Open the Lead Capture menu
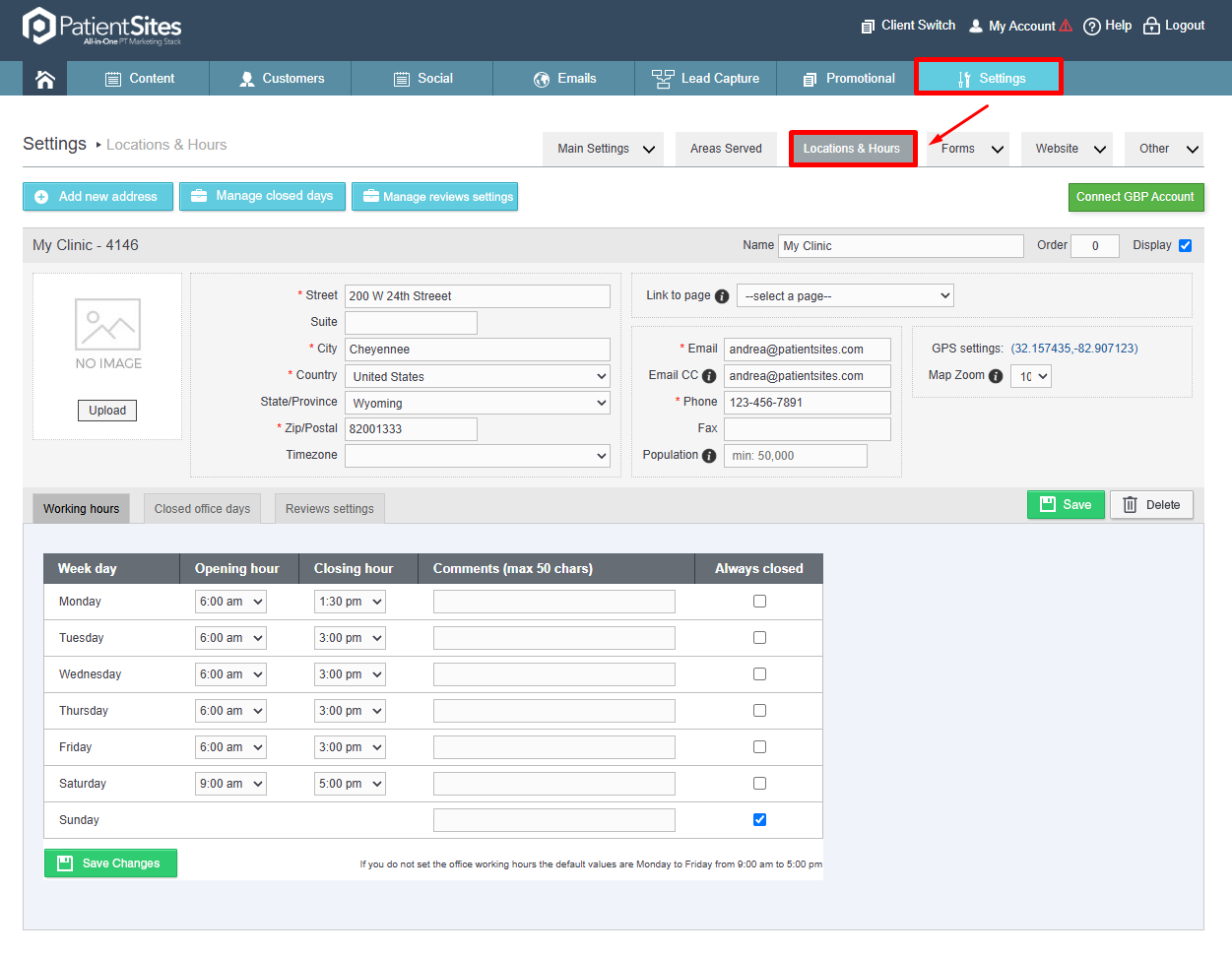The width and height of the screenshot is (1232, 958). [x=706, y=79]
